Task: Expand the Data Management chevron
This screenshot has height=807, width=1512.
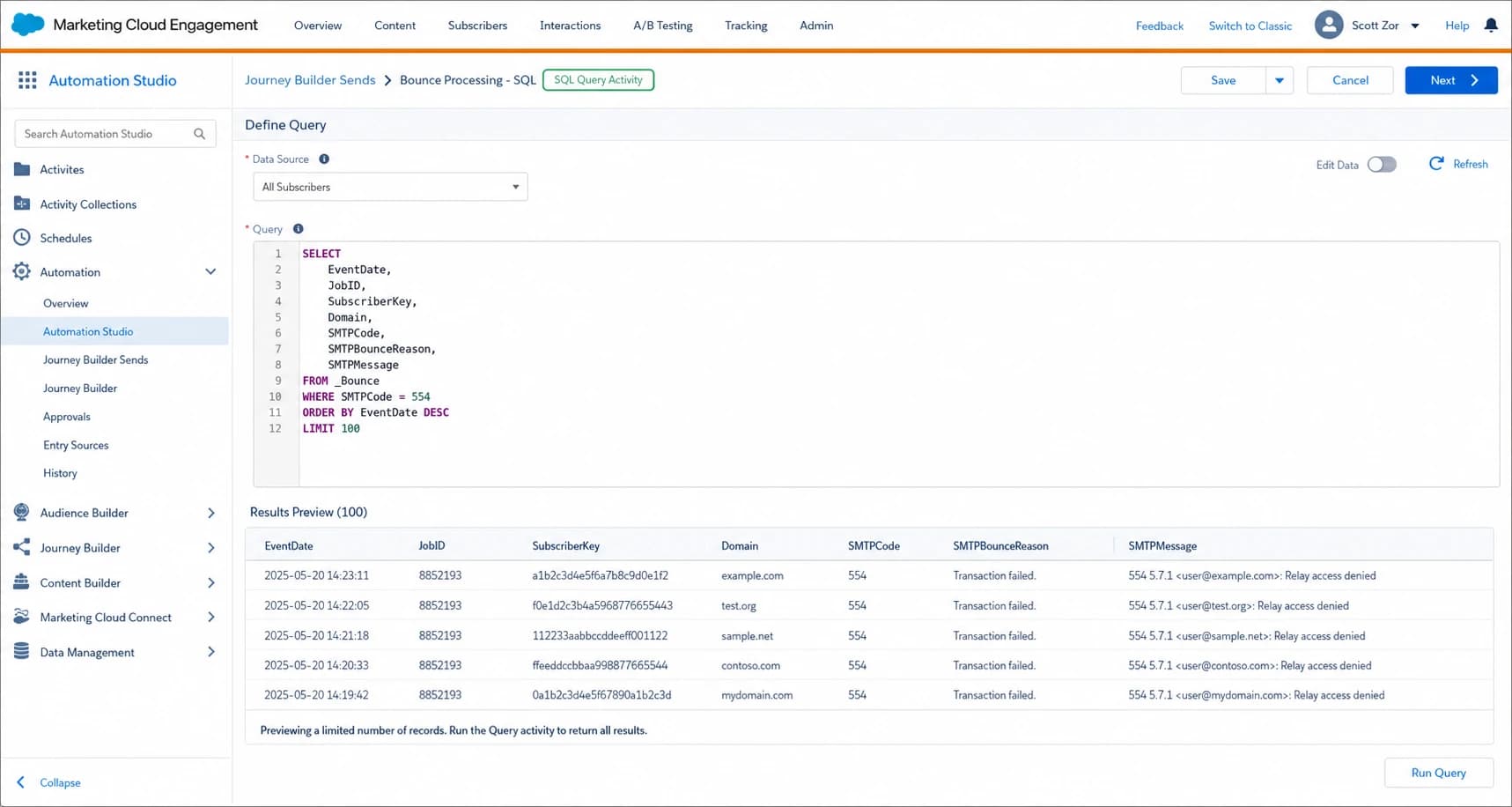Action: tap(211, 652)
